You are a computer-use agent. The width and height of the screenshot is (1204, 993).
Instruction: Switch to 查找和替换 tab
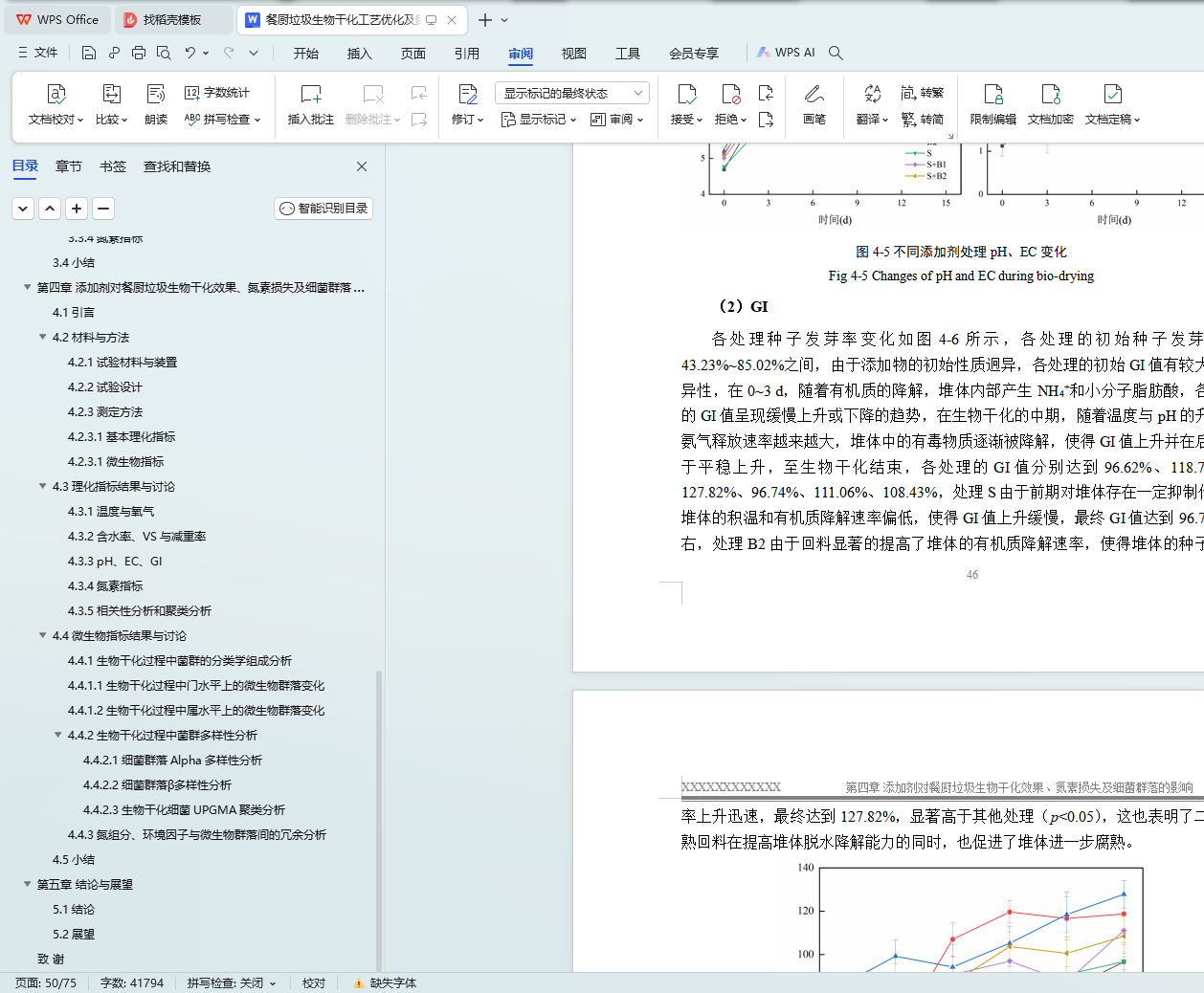coord(177,166)
